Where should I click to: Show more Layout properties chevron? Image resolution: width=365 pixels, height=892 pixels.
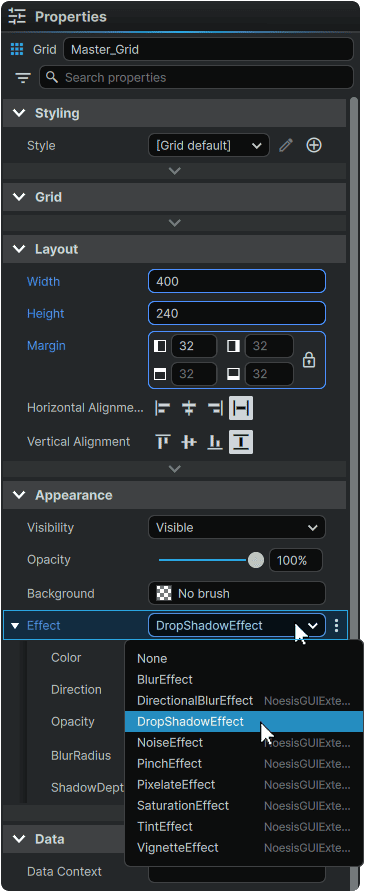click(175, 469)
